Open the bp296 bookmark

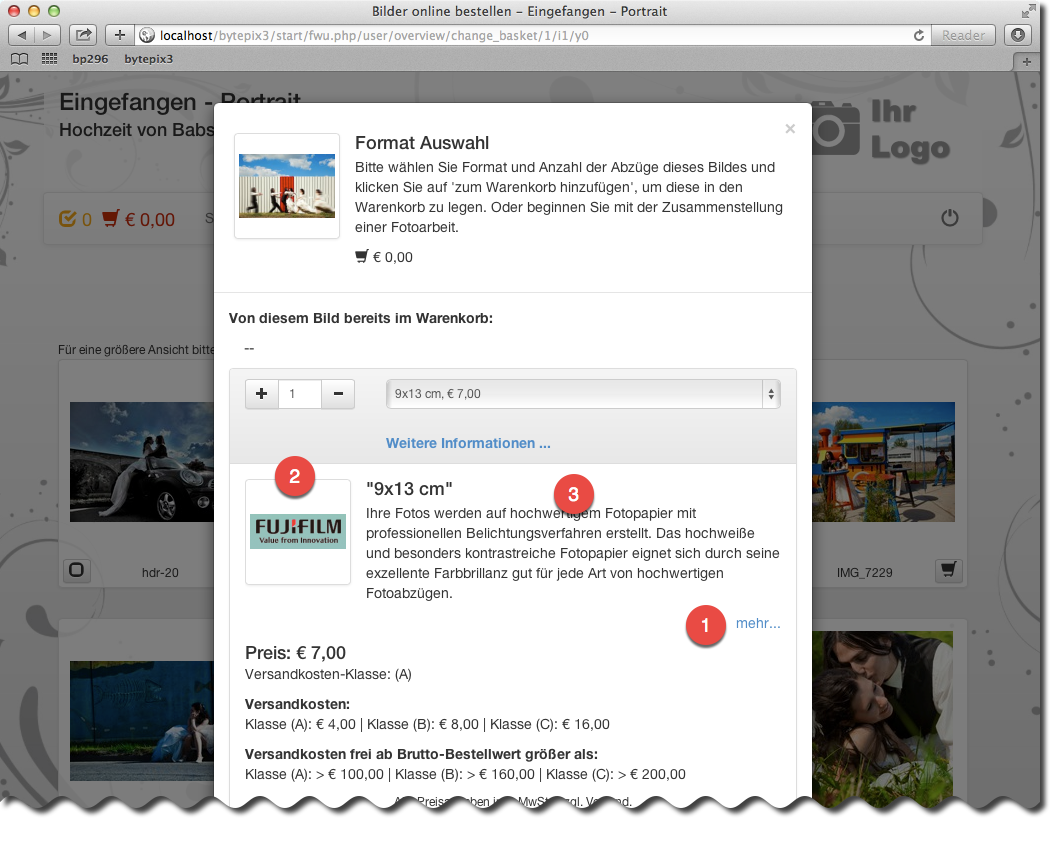click(90, 59)
